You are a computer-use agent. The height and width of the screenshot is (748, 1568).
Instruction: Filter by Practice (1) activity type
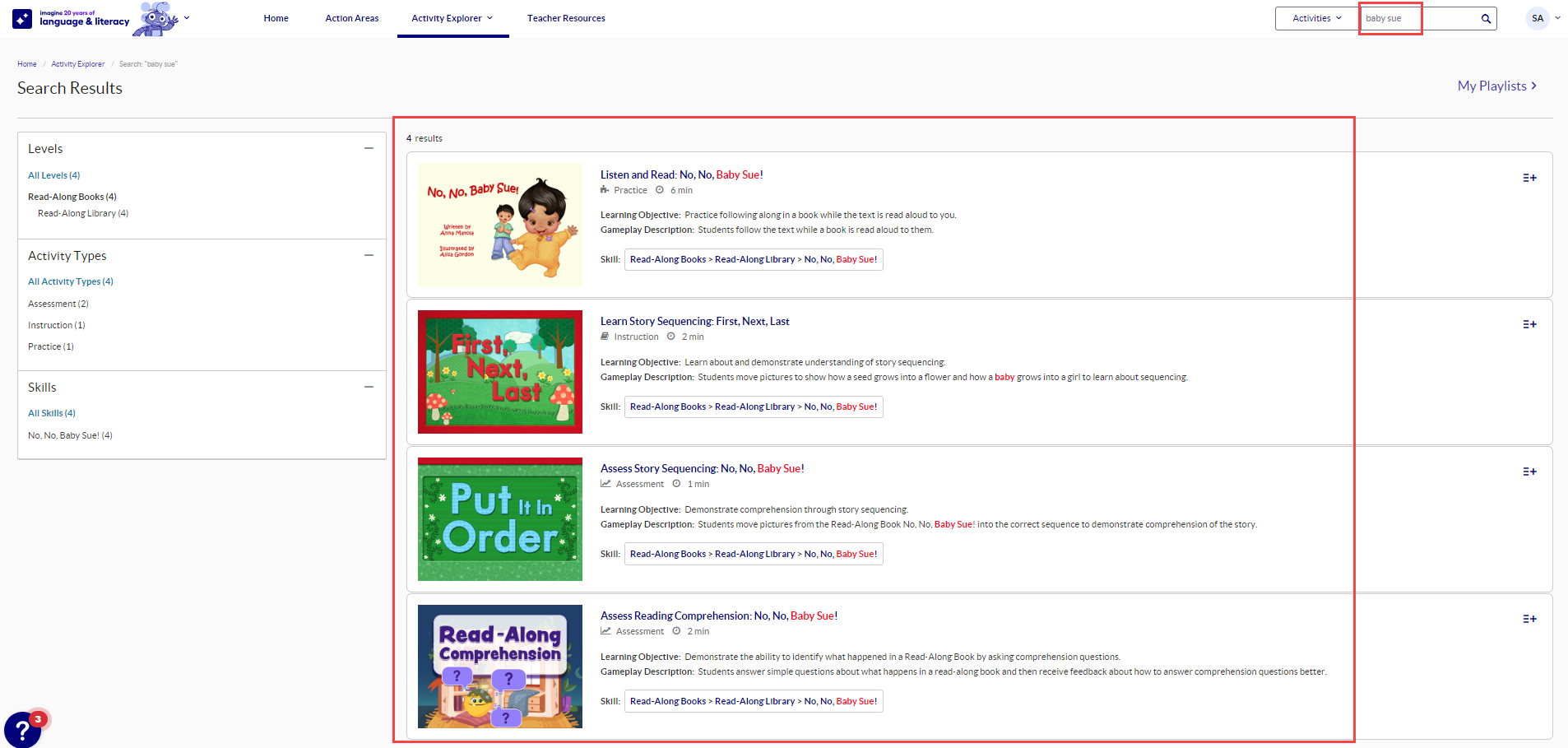pos(51,346)
